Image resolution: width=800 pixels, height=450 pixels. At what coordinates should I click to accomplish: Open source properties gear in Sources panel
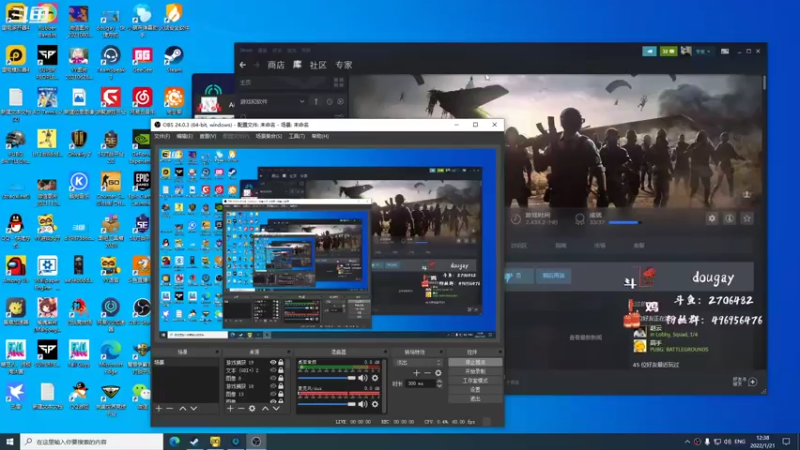click(x=252, y=408)
